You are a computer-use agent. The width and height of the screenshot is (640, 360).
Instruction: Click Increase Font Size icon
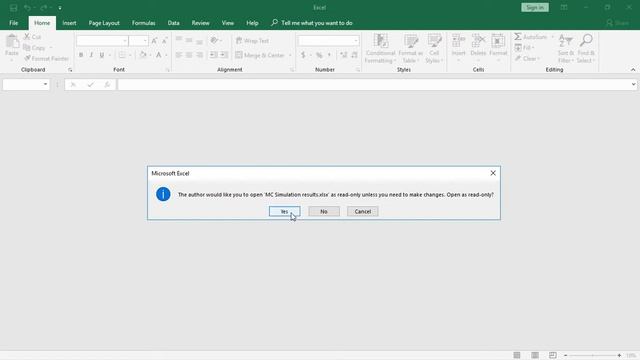(x=154, y=41)
